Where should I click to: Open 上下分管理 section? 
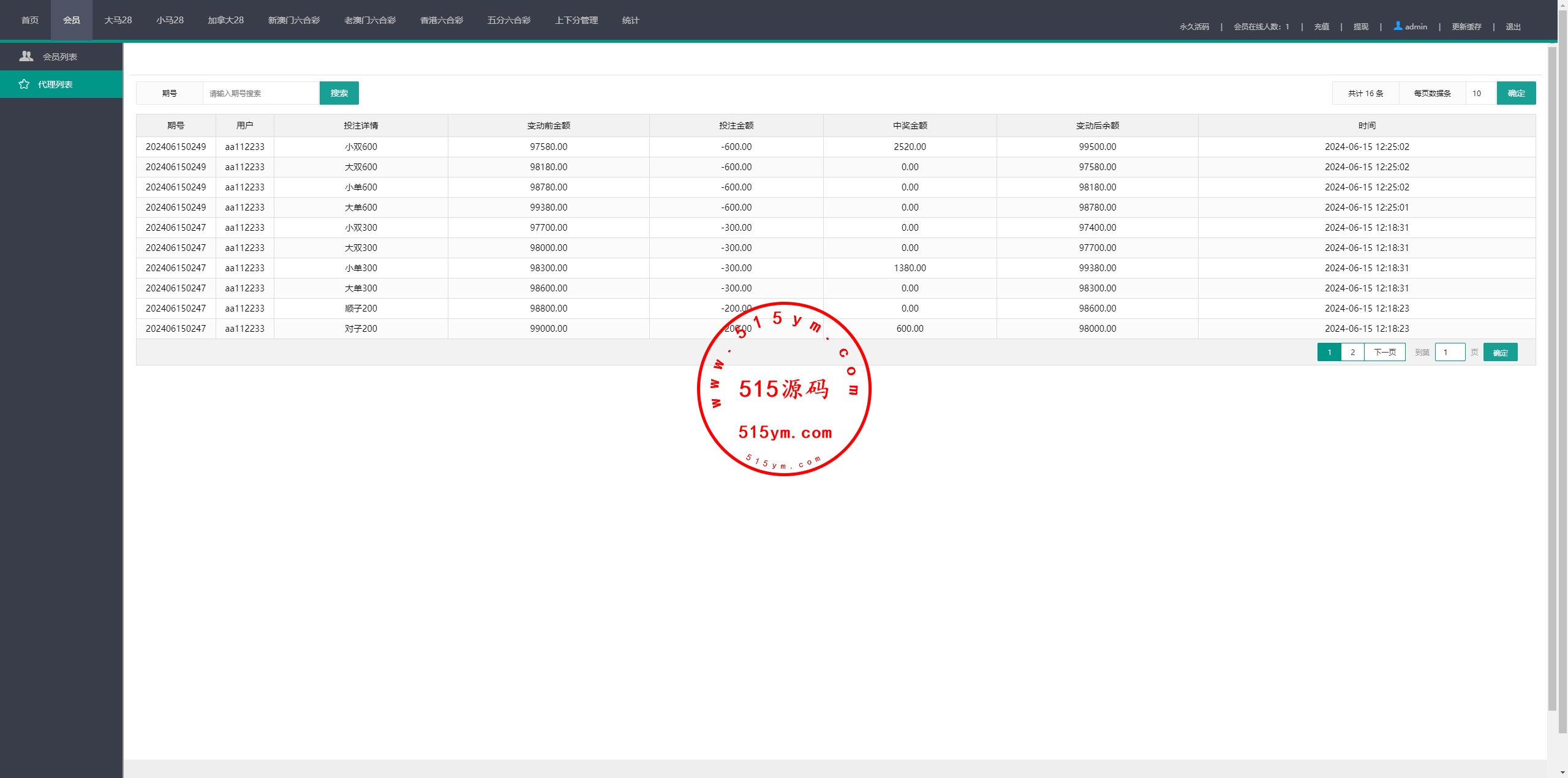coord(576,20)
